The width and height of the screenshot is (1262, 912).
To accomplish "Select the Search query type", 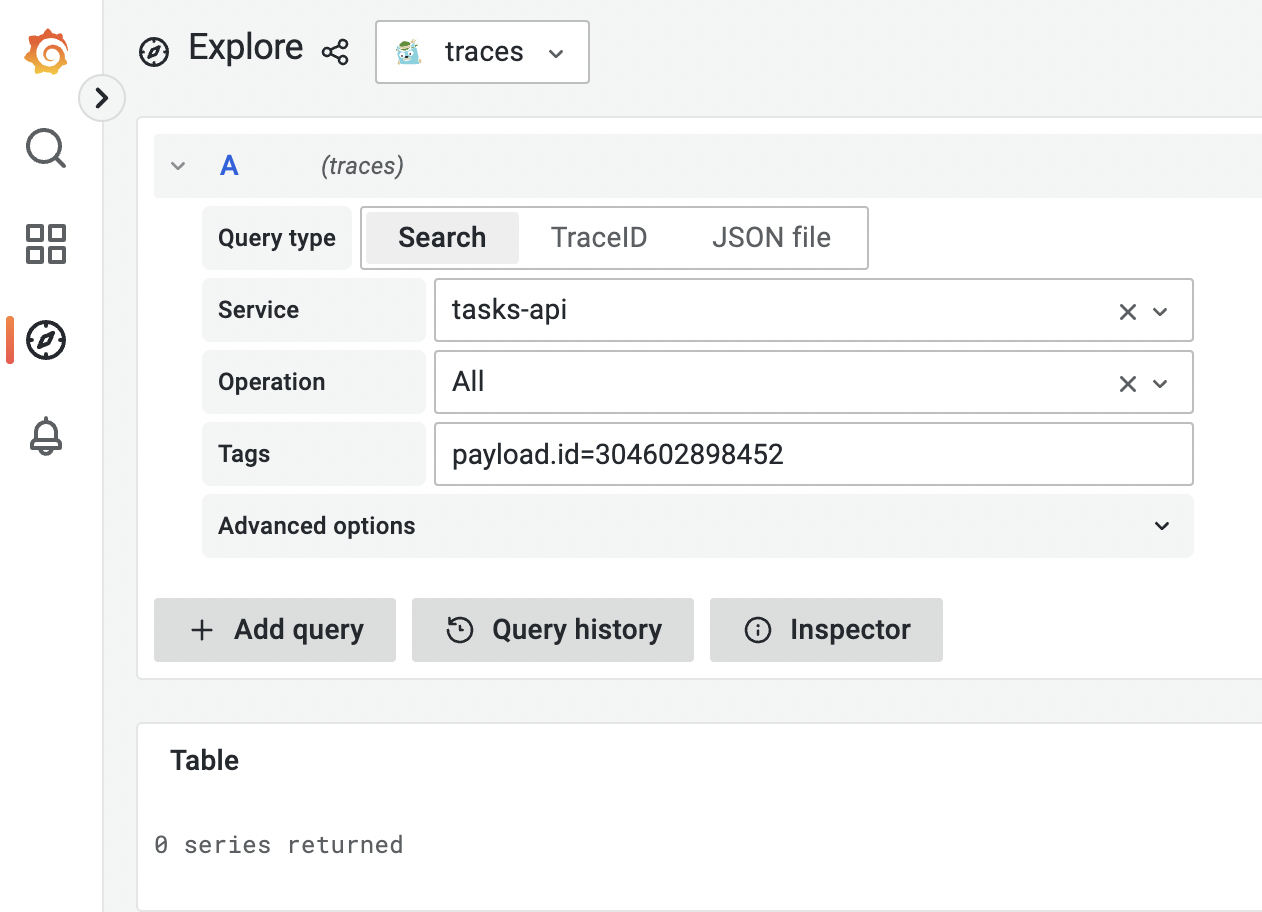I will click(442, 238).
